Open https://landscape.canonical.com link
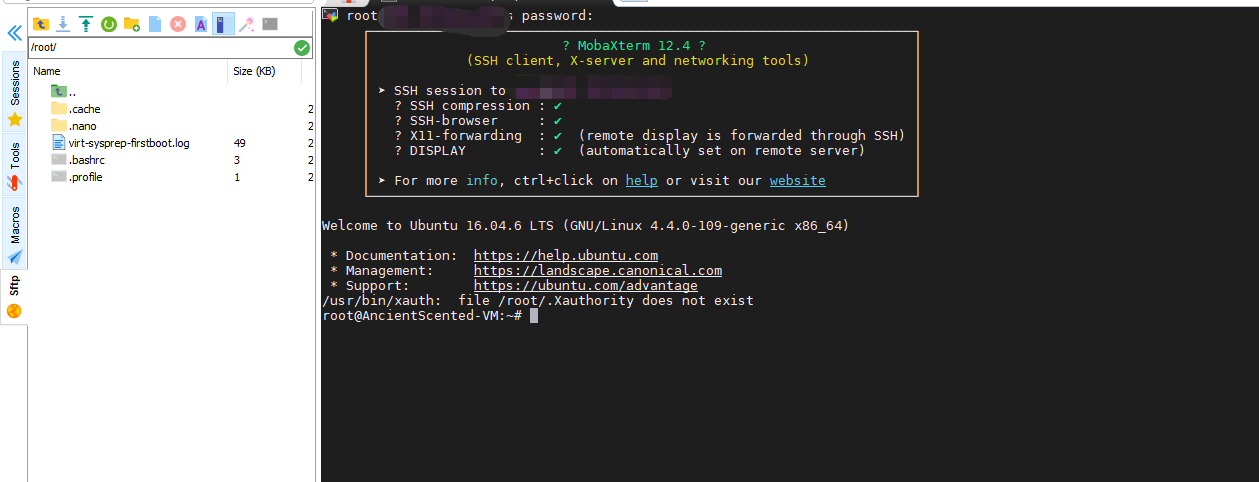Screen dimensions: 1259x482 coord(598,271)
